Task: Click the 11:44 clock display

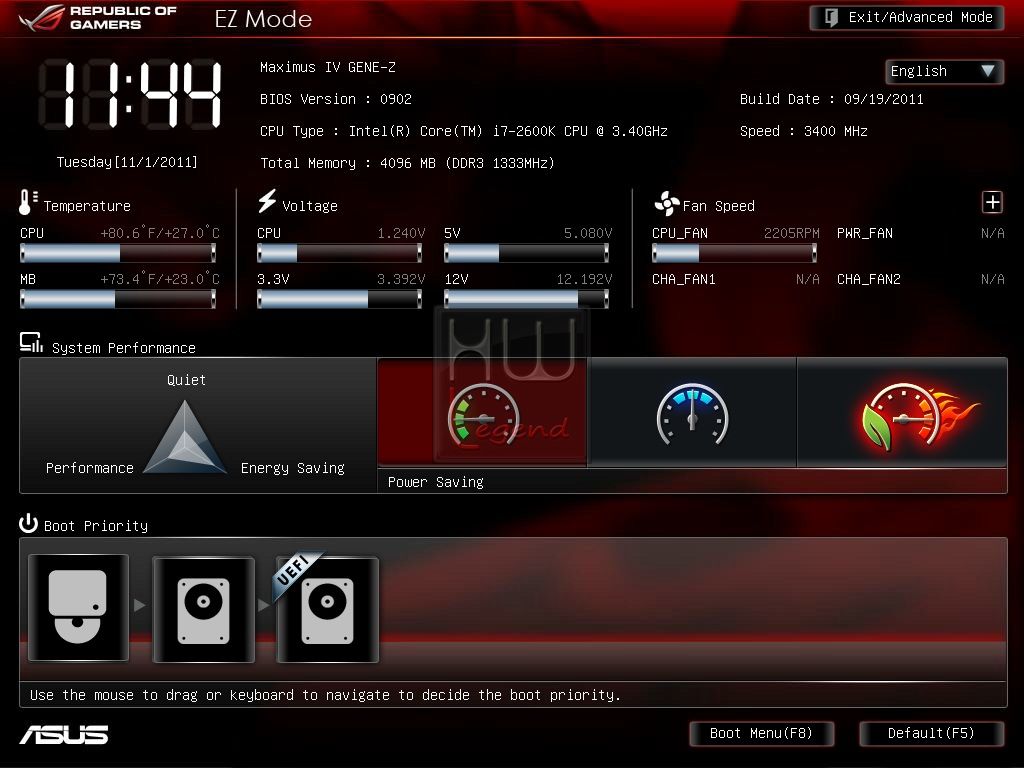Action: coord(131,94)
